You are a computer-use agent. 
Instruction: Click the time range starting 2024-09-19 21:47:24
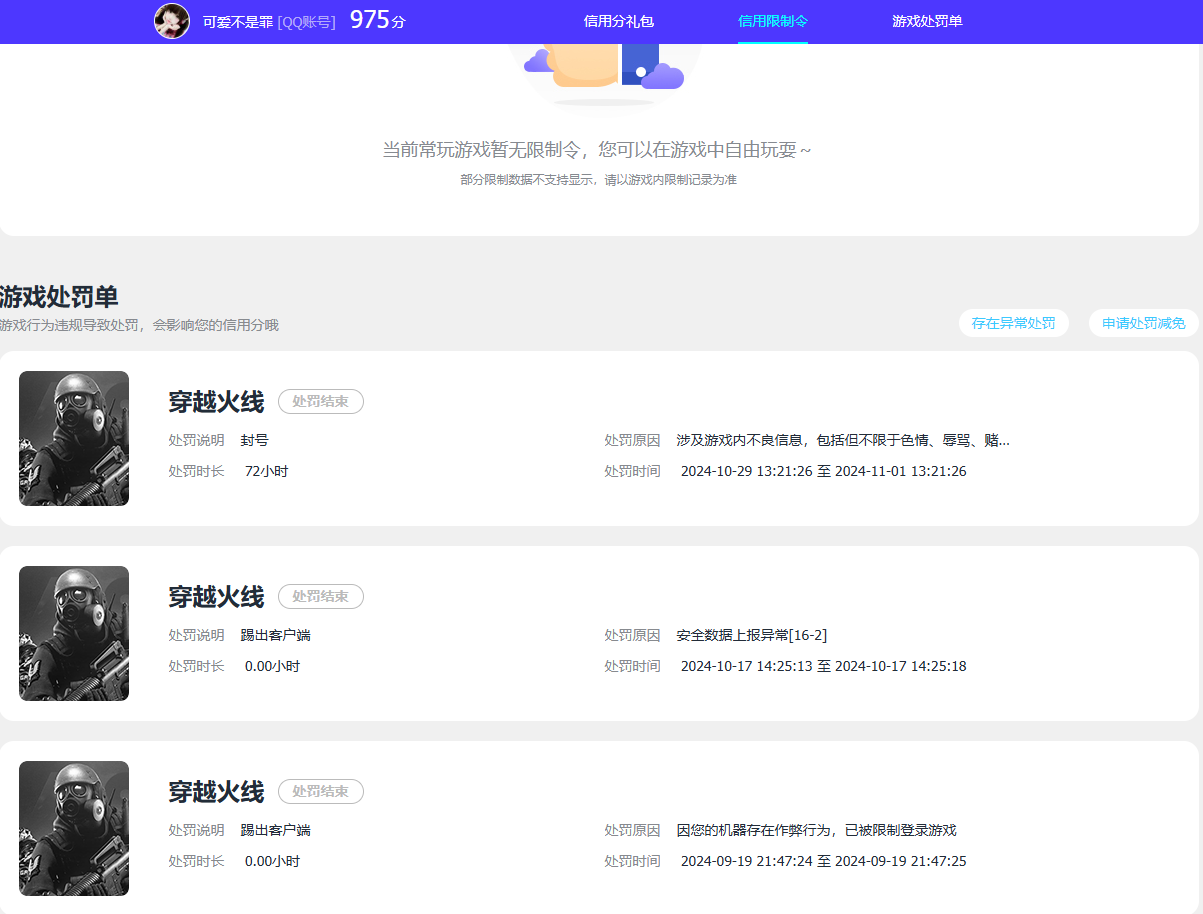coord(824,861)
